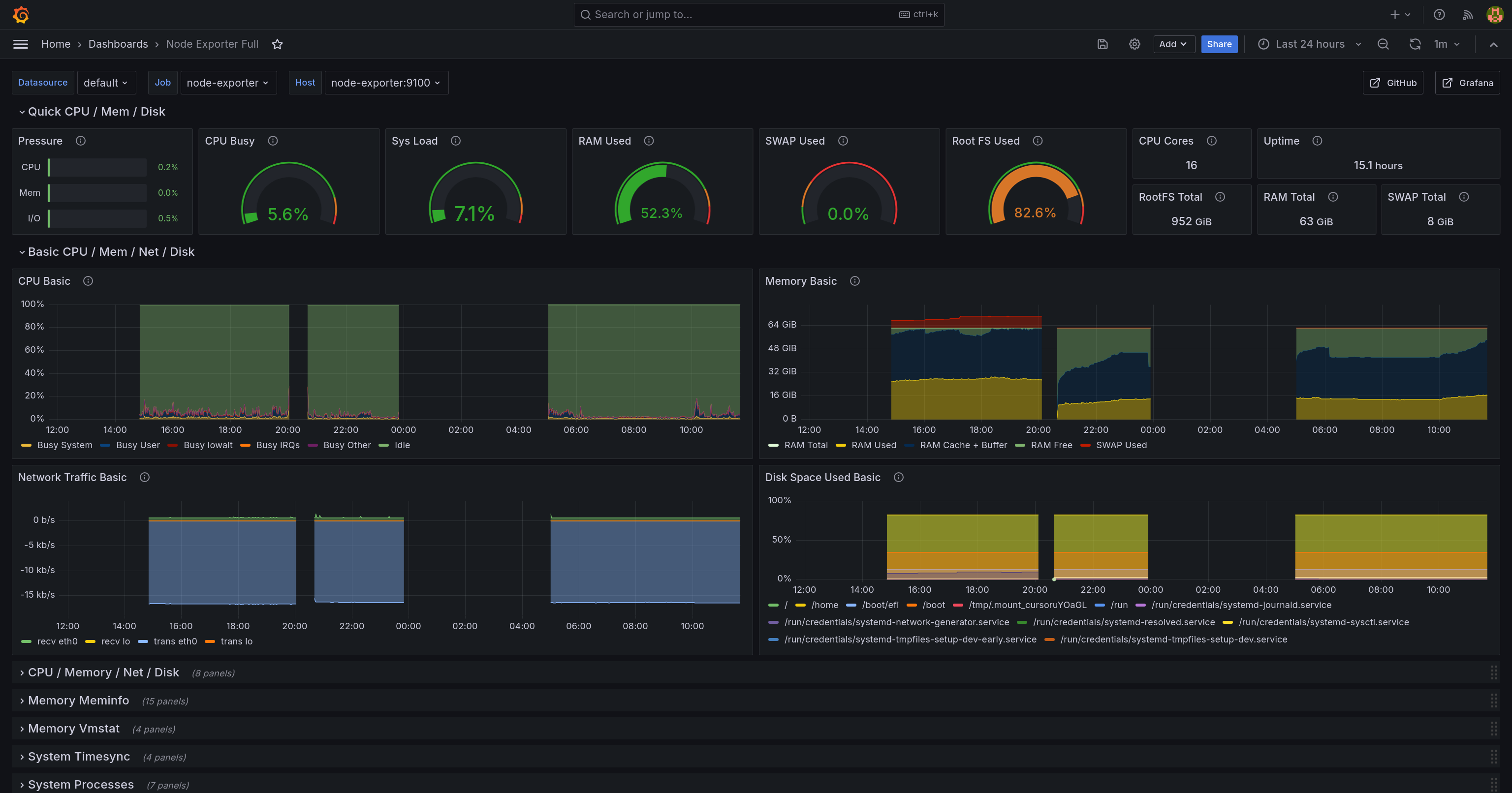This screenshot has width=1512, height=793.
Task: Open the Last 24 hours time picker
Action: pyautogui.click(x=1310, y=44)
